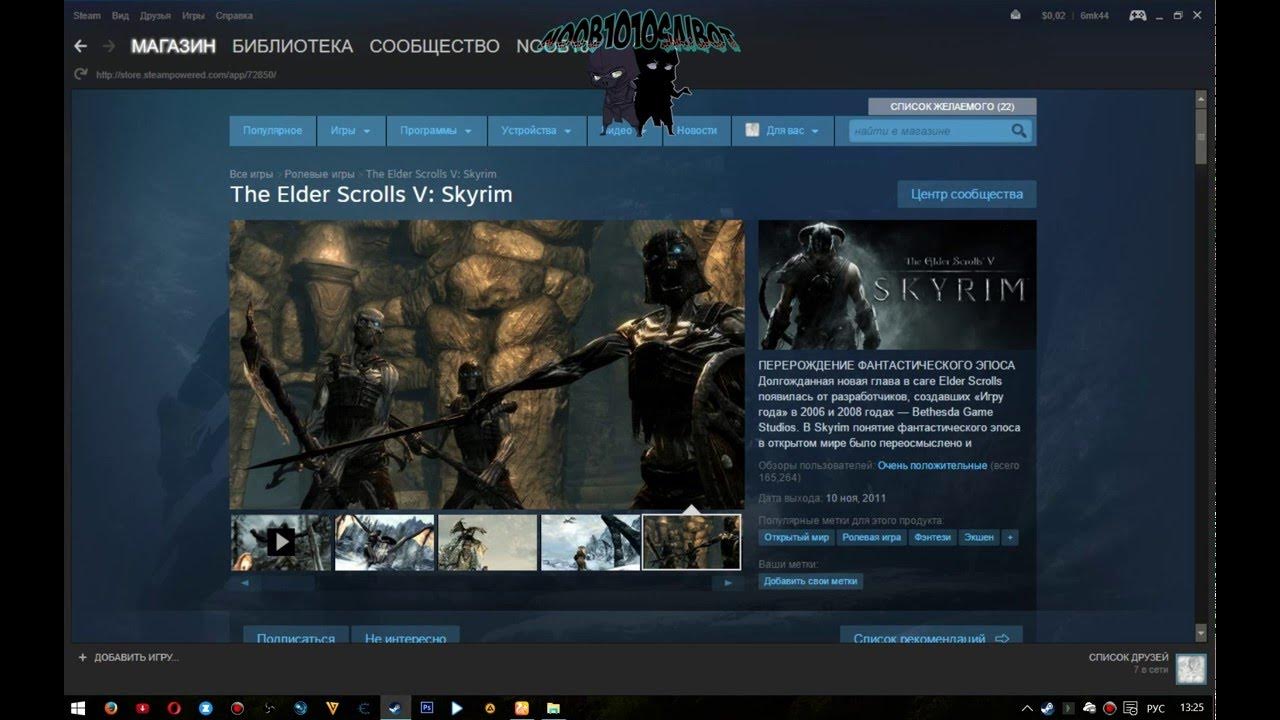Click ДОБАВИТЬ ИГРУ label
The height and width of the screenshot is (720, 1280).
[136, 658]
